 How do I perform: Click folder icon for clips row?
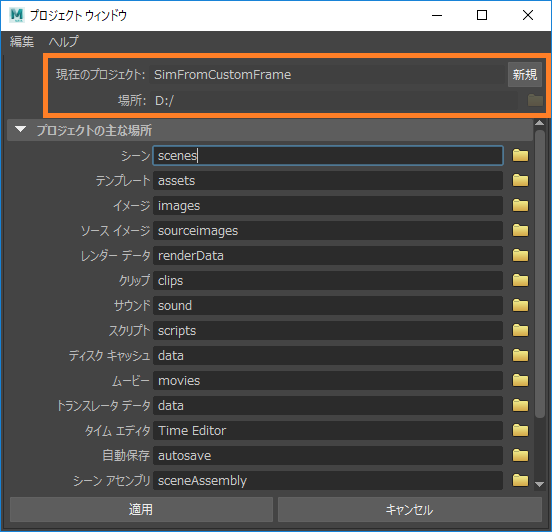(x=520, y=280)
